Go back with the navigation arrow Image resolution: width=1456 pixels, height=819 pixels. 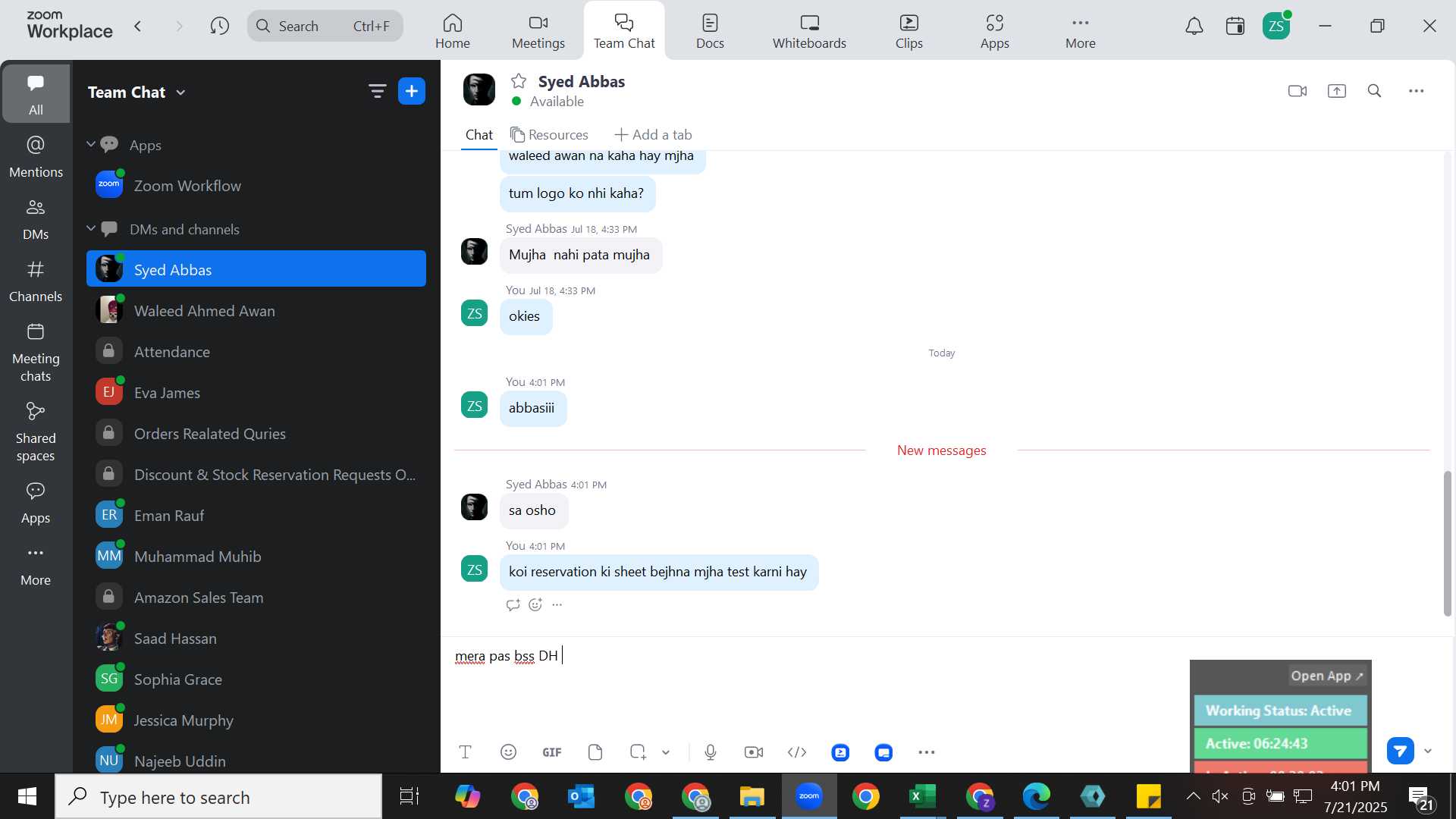[138, 27]
